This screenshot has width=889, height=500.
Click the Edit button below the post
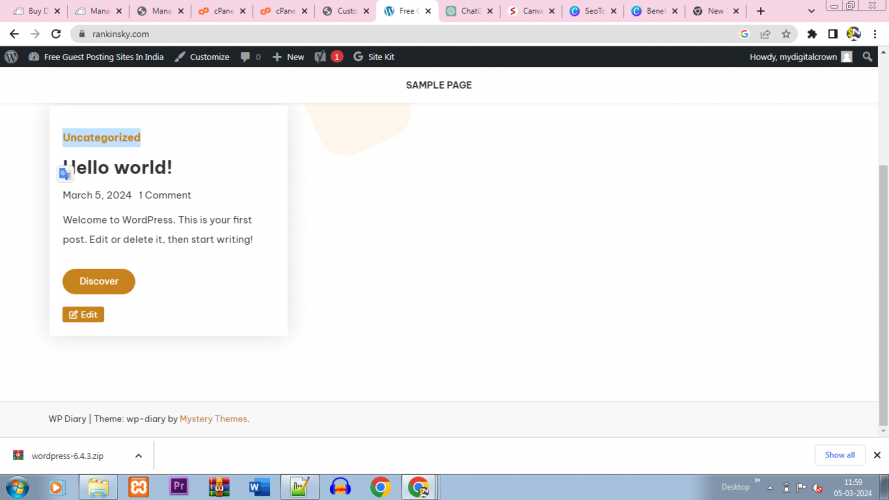pos(83,314)
